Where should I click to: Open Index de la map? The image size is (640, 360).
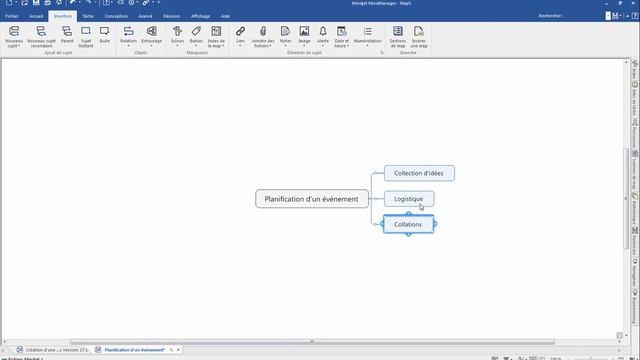click(x=216, y=37)
